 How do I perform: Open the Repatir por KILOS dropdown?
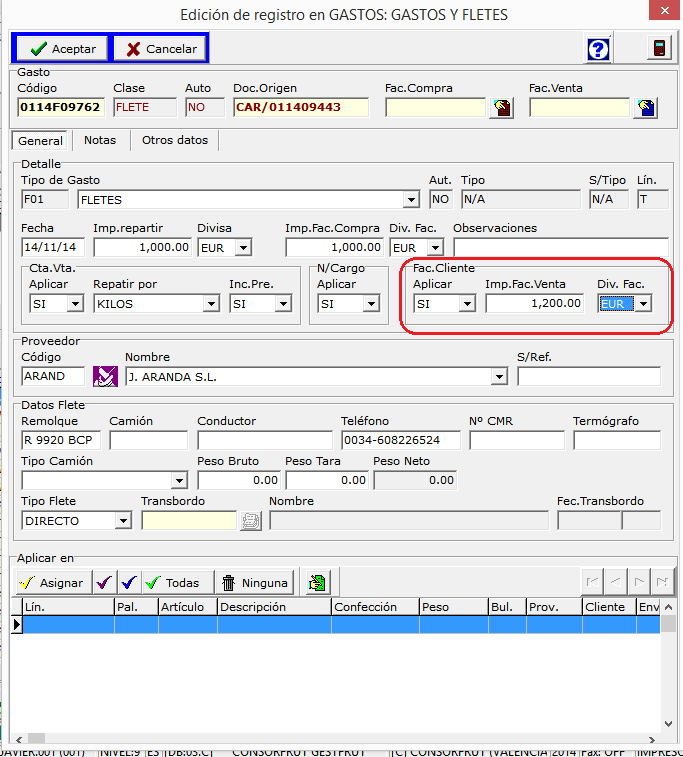pos(211,304)
